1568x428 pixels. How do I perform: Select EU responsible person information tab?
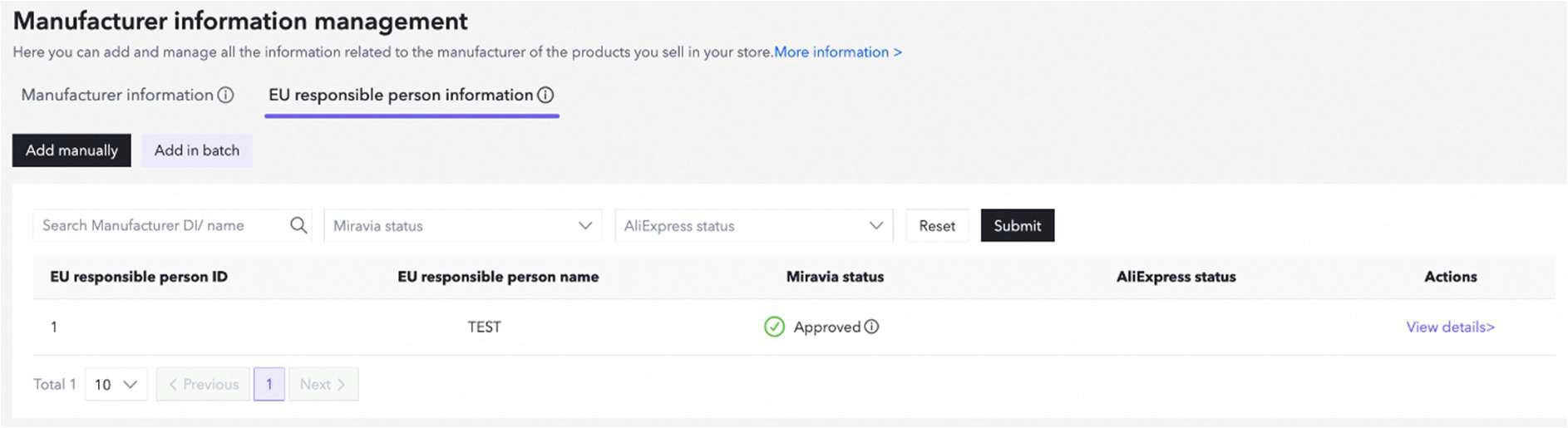click(401, 96)
